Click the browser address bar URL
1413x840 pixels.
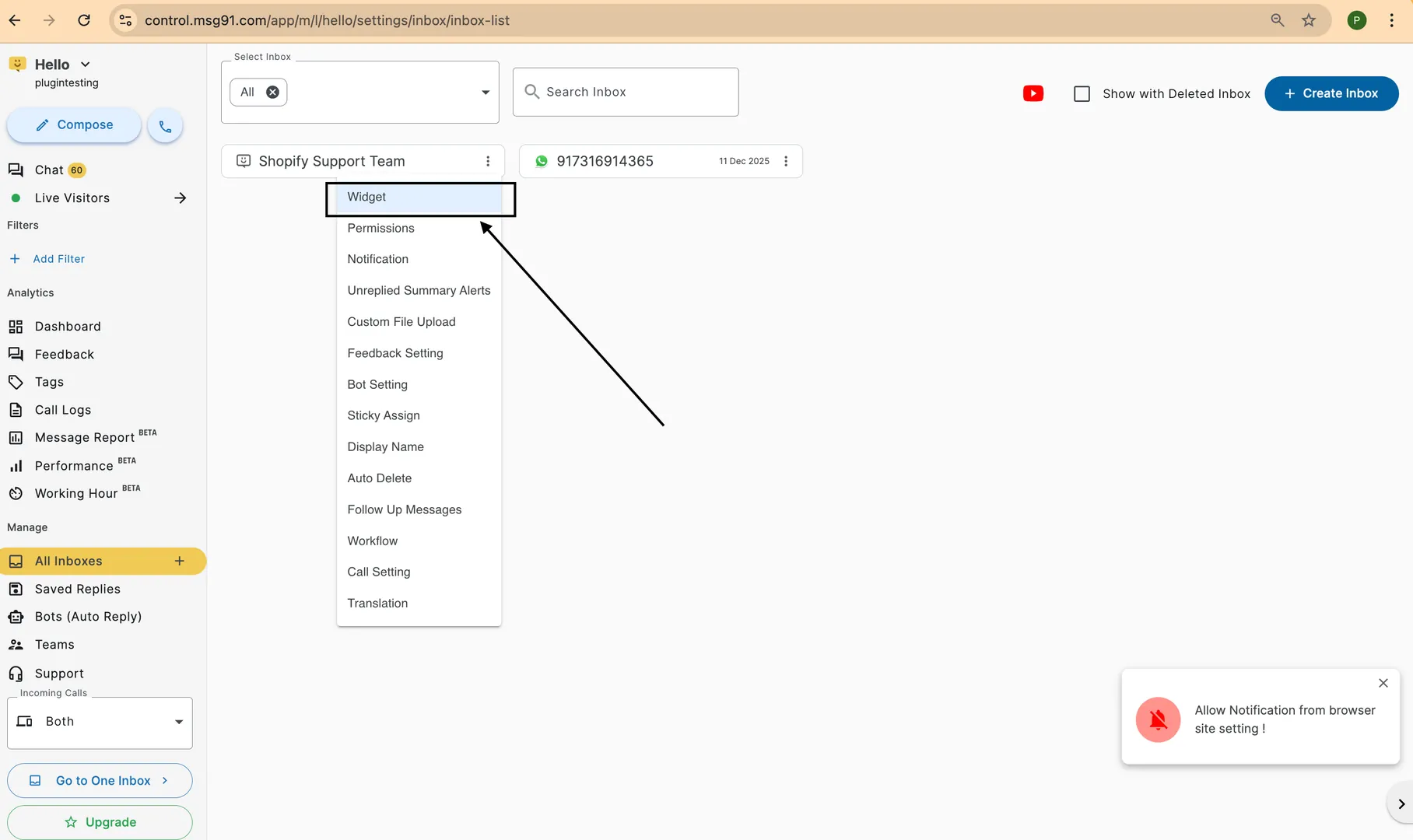point(327,20)
